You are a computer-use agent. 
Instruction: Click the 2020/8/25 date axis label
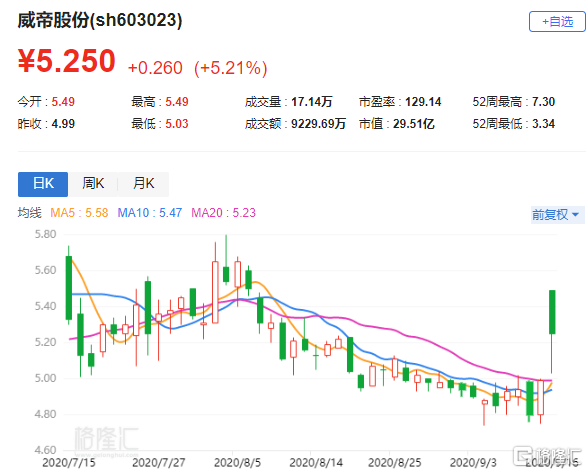(x=394, y=462)
